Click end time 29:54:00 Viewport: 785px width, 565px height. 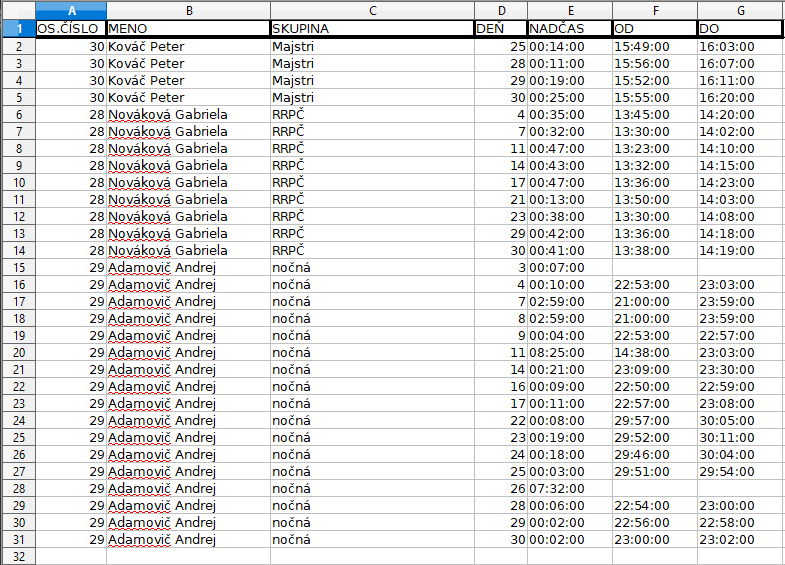(x=741, y=472)
